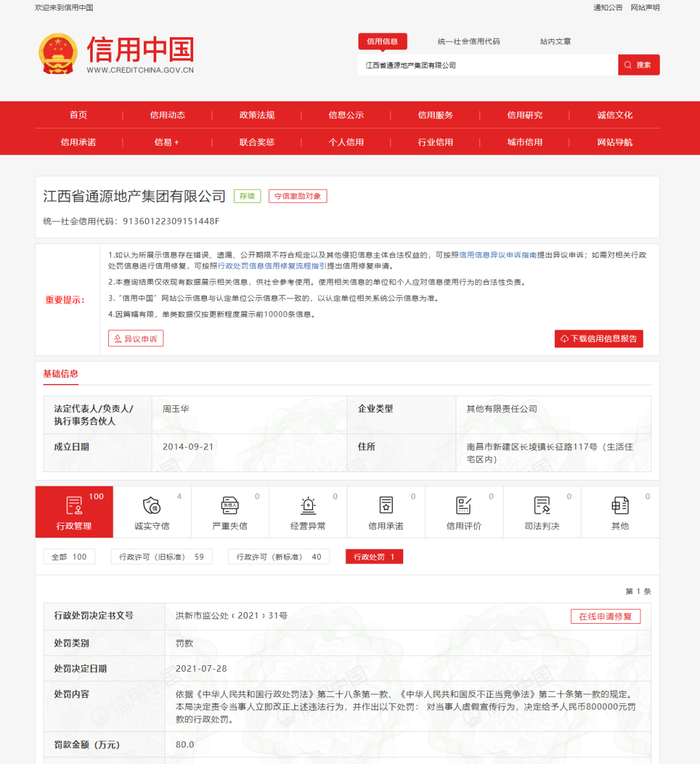Filter by 行政许可(新标准) 40
Viewport: 700px width, 764px height.
tap(279, 556)
